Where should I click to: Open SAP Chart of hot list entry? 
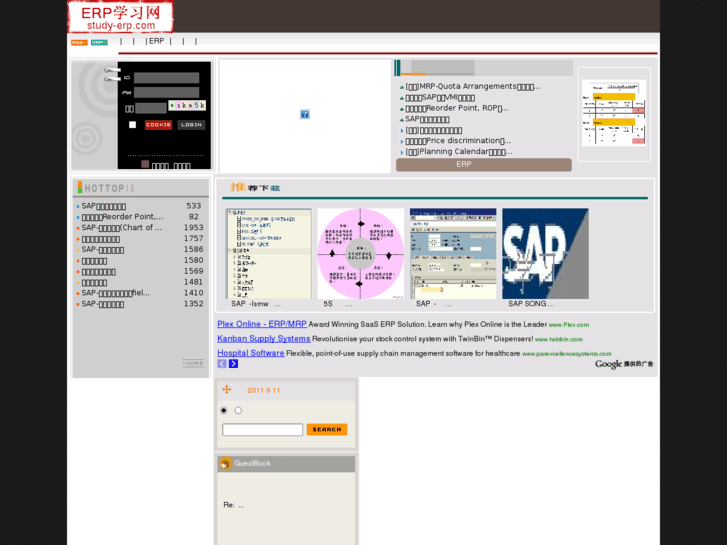[122, 228]
